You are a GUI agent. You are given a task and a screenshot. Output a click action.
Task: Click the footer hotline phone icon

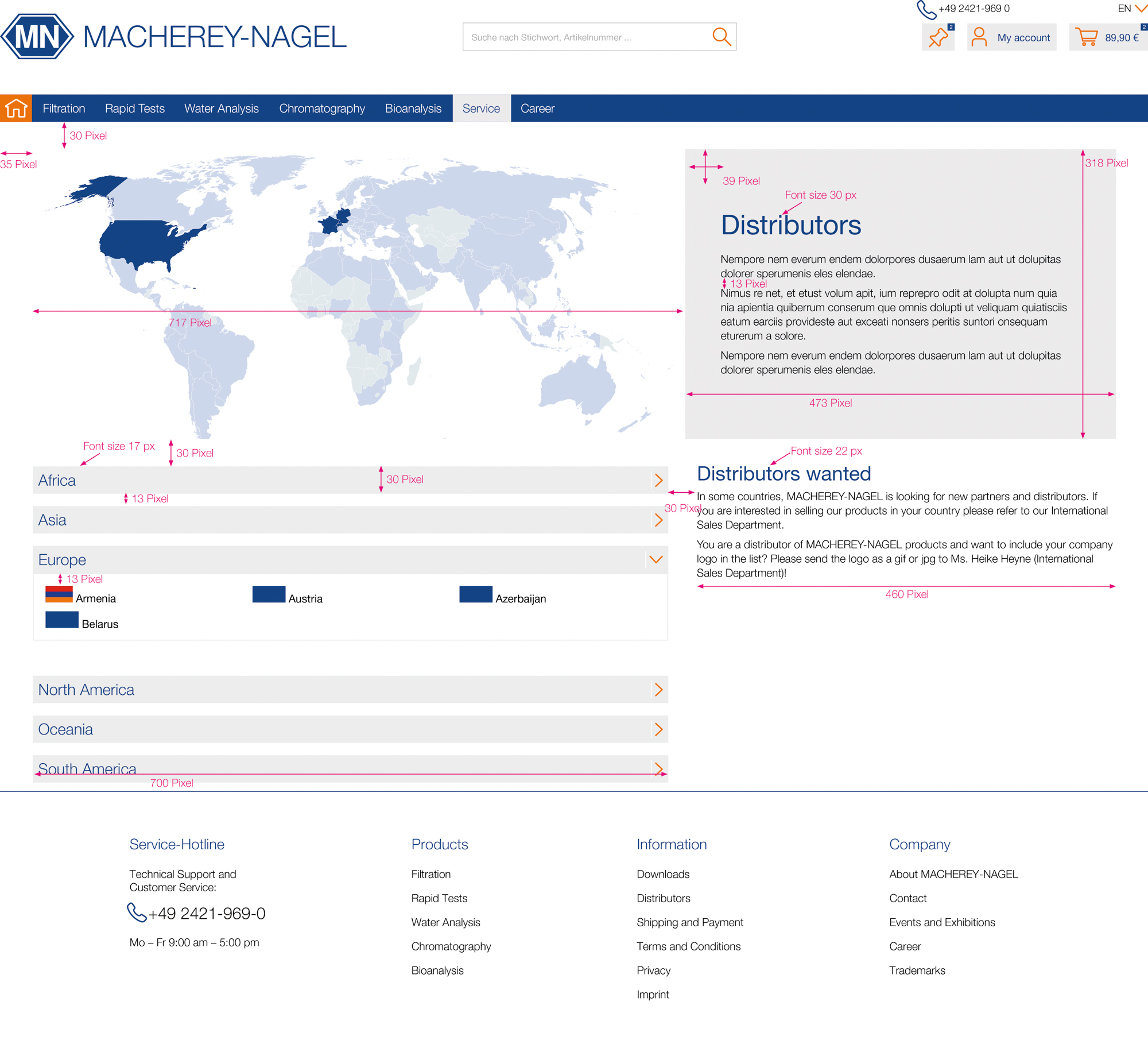click(137, 912)
